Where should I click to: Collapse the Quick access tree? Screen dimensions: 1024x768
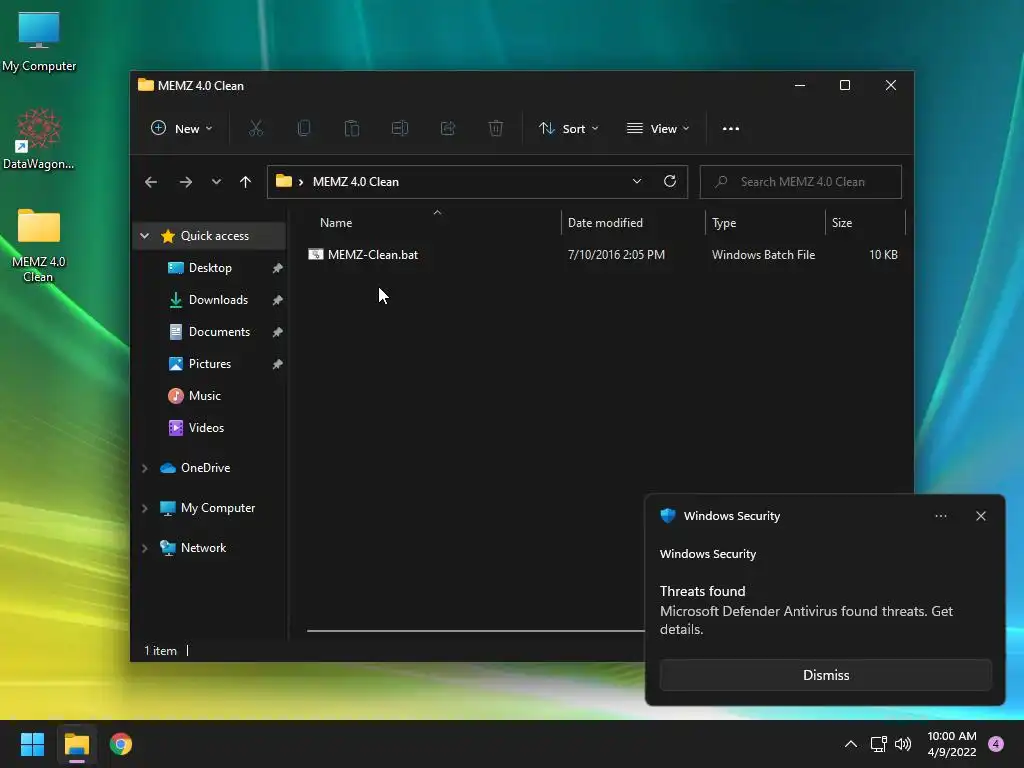click(x=145, y=236)
